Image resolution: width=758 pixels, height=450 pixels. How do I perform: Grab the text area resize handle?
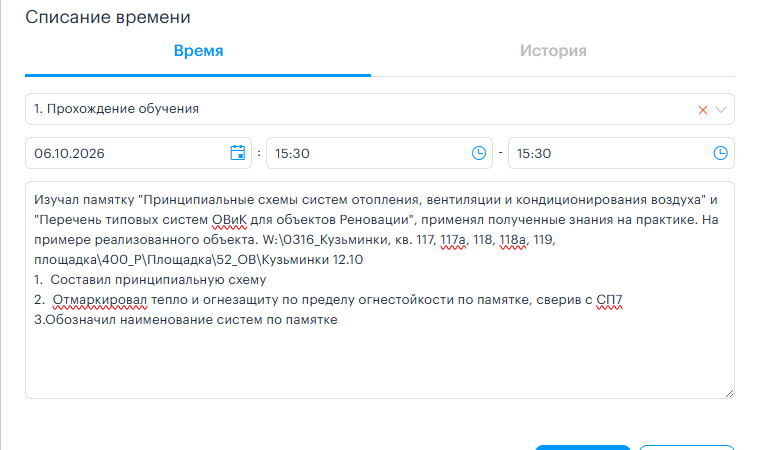pyautogui.click(x=729, y=393)
